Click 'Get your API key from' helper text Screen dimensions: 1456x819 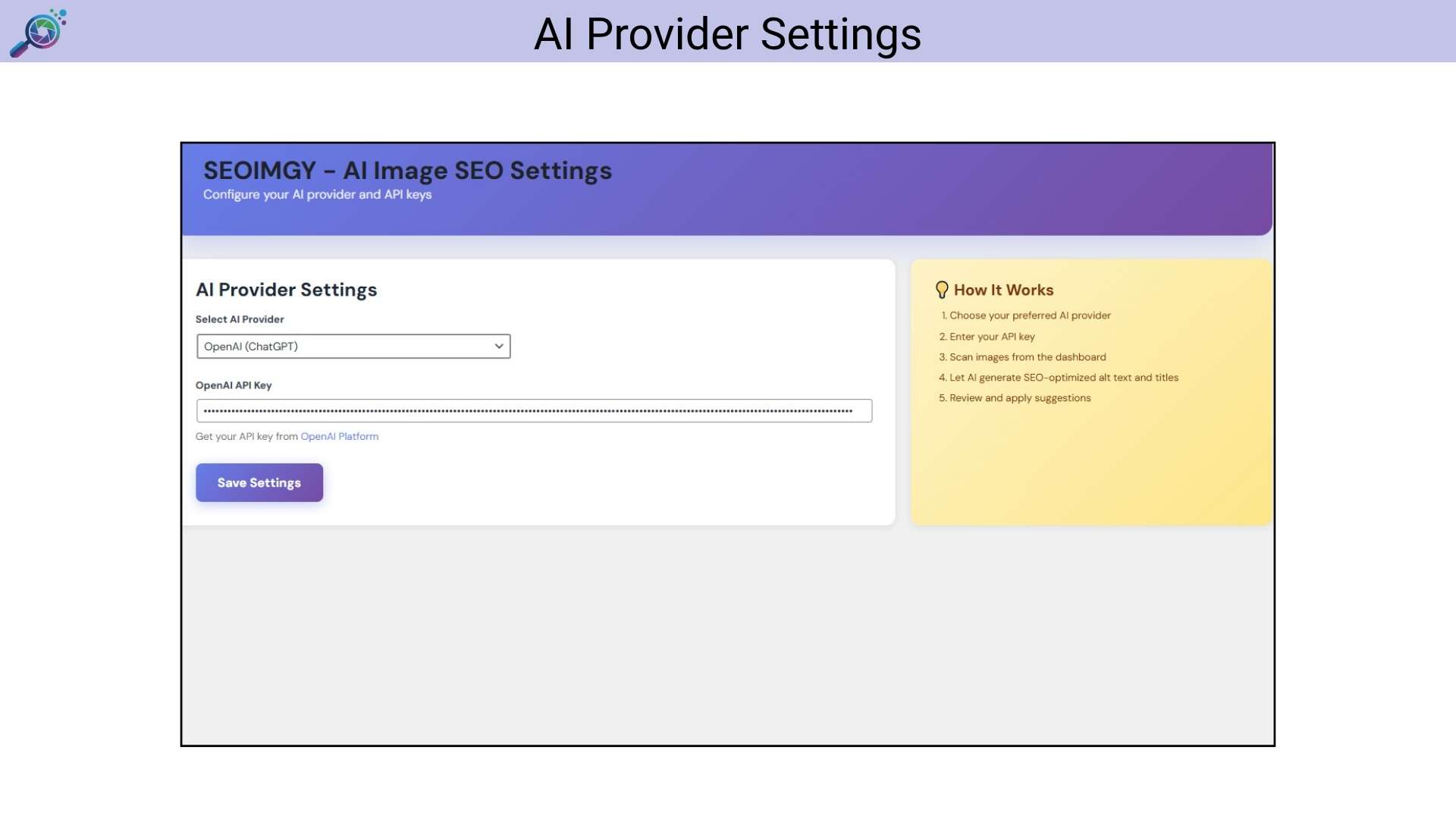246,437
